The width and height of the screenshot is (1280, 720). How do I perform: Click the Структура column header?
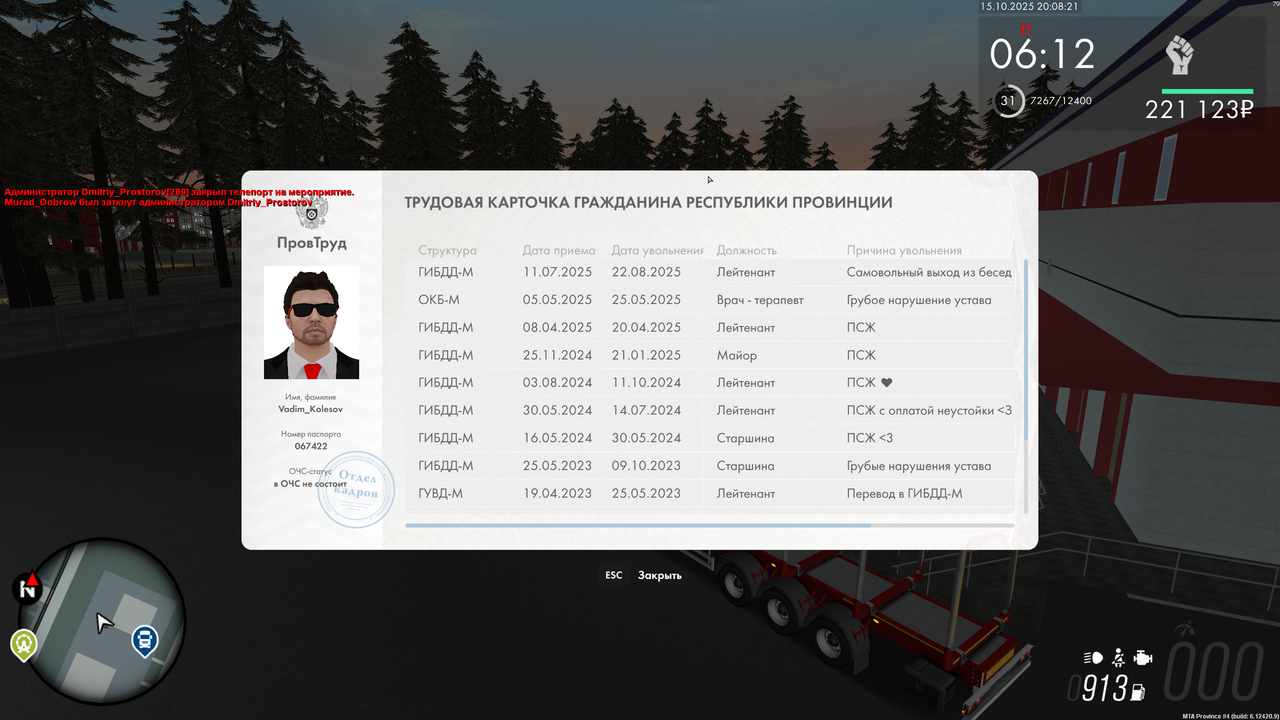tap(448, 251)
